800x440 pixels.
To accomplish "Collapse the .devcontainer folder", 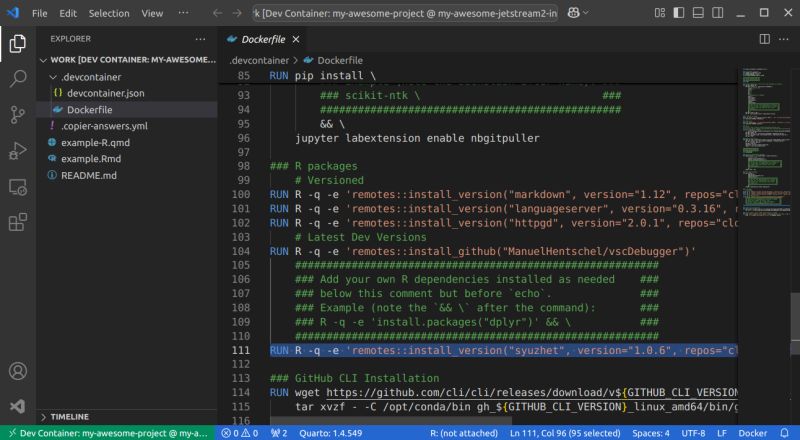I will [x=128, y=77].
